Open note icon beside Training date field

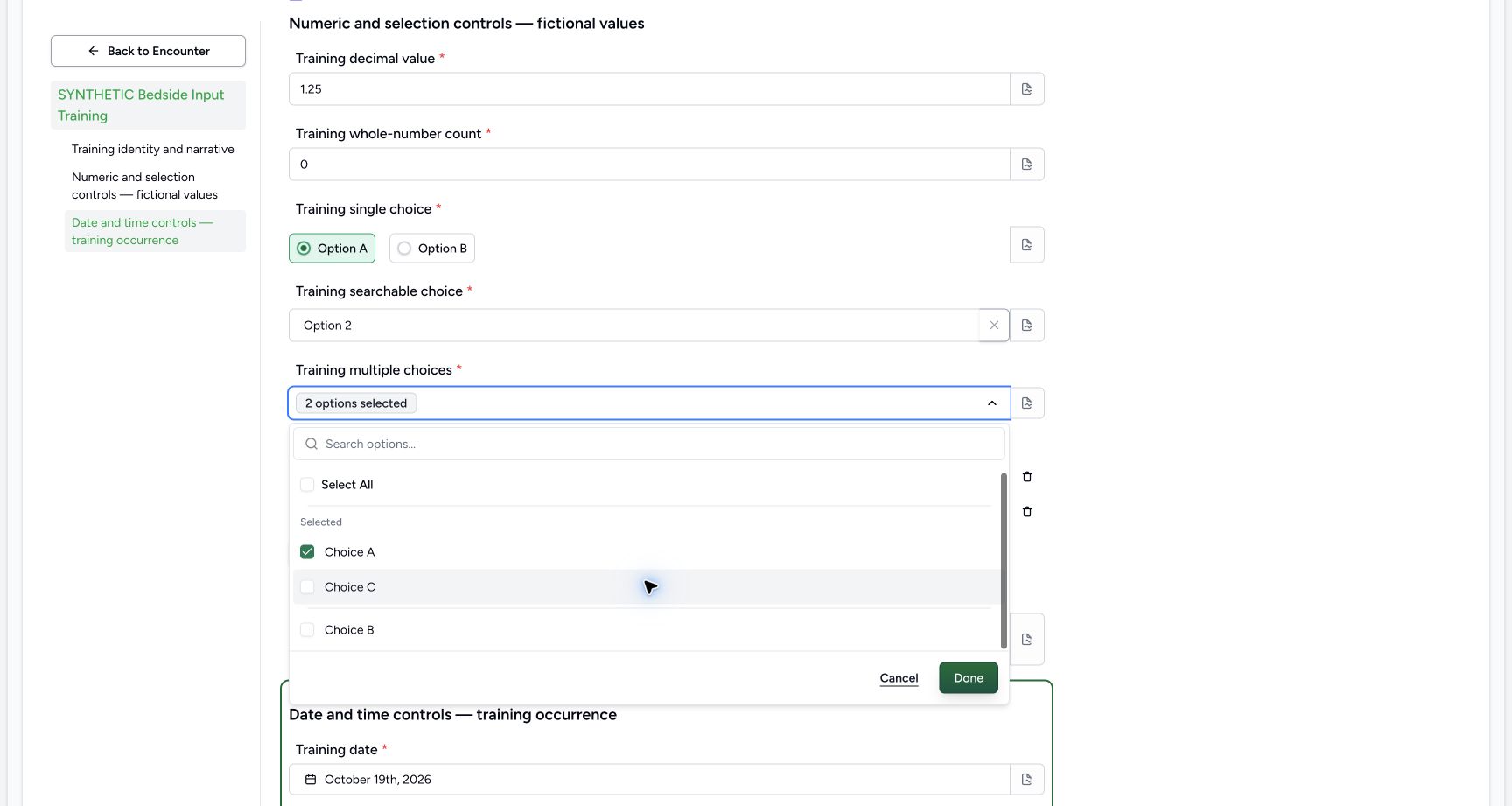point(1027,780)
